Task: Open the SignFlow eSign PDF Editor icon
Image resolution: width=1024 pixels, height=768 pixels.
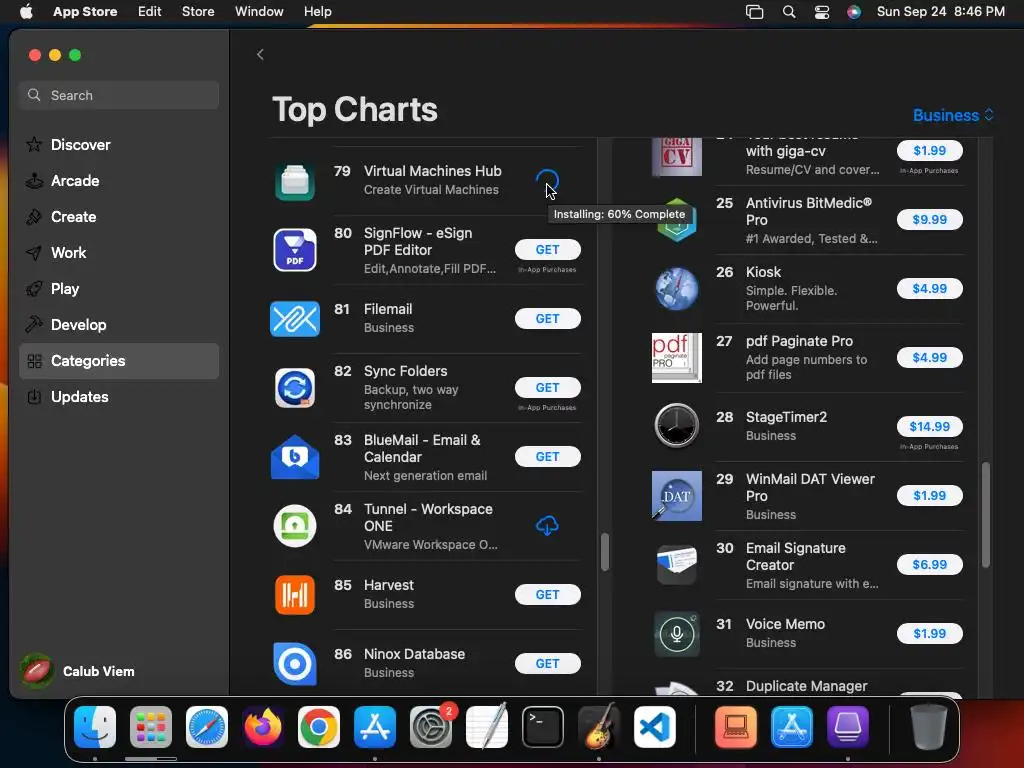Action: (295, 250)
